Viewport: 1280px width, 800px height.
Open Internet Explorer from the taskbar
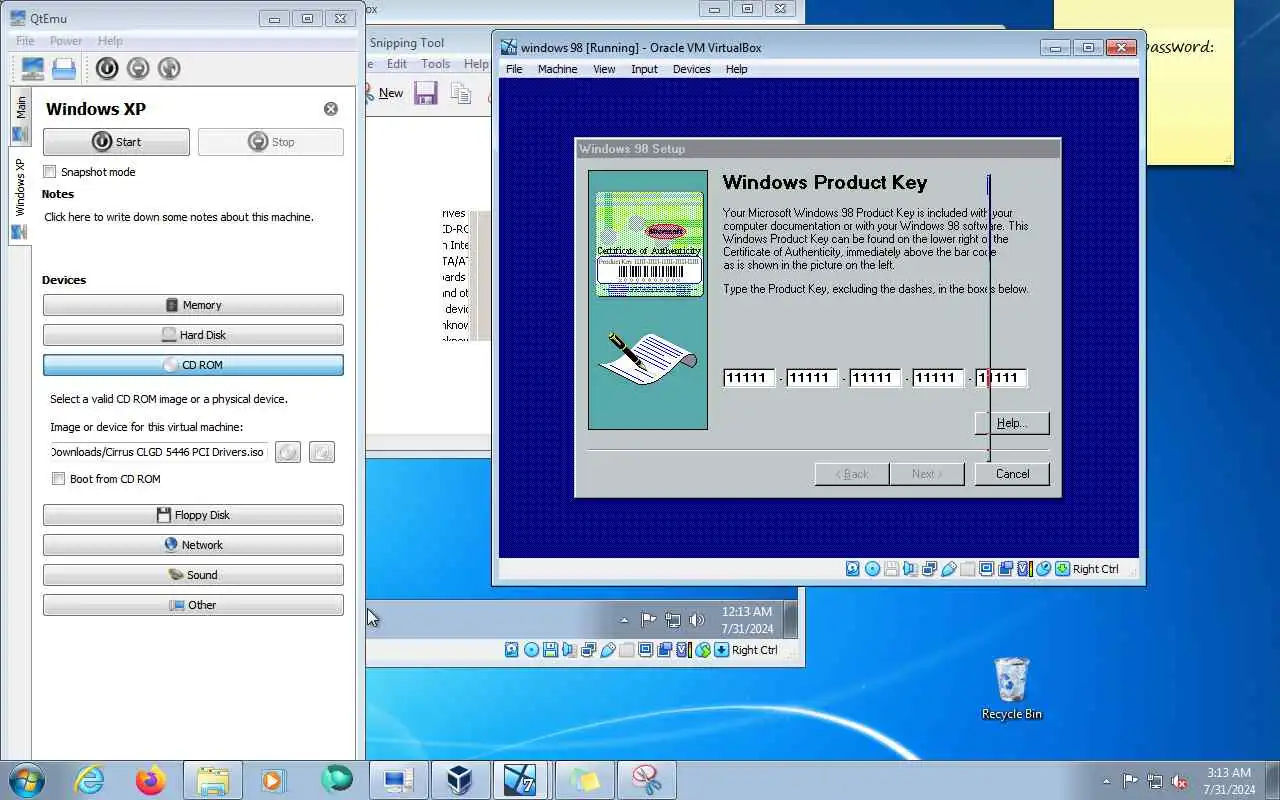click(x=90, y=780)
